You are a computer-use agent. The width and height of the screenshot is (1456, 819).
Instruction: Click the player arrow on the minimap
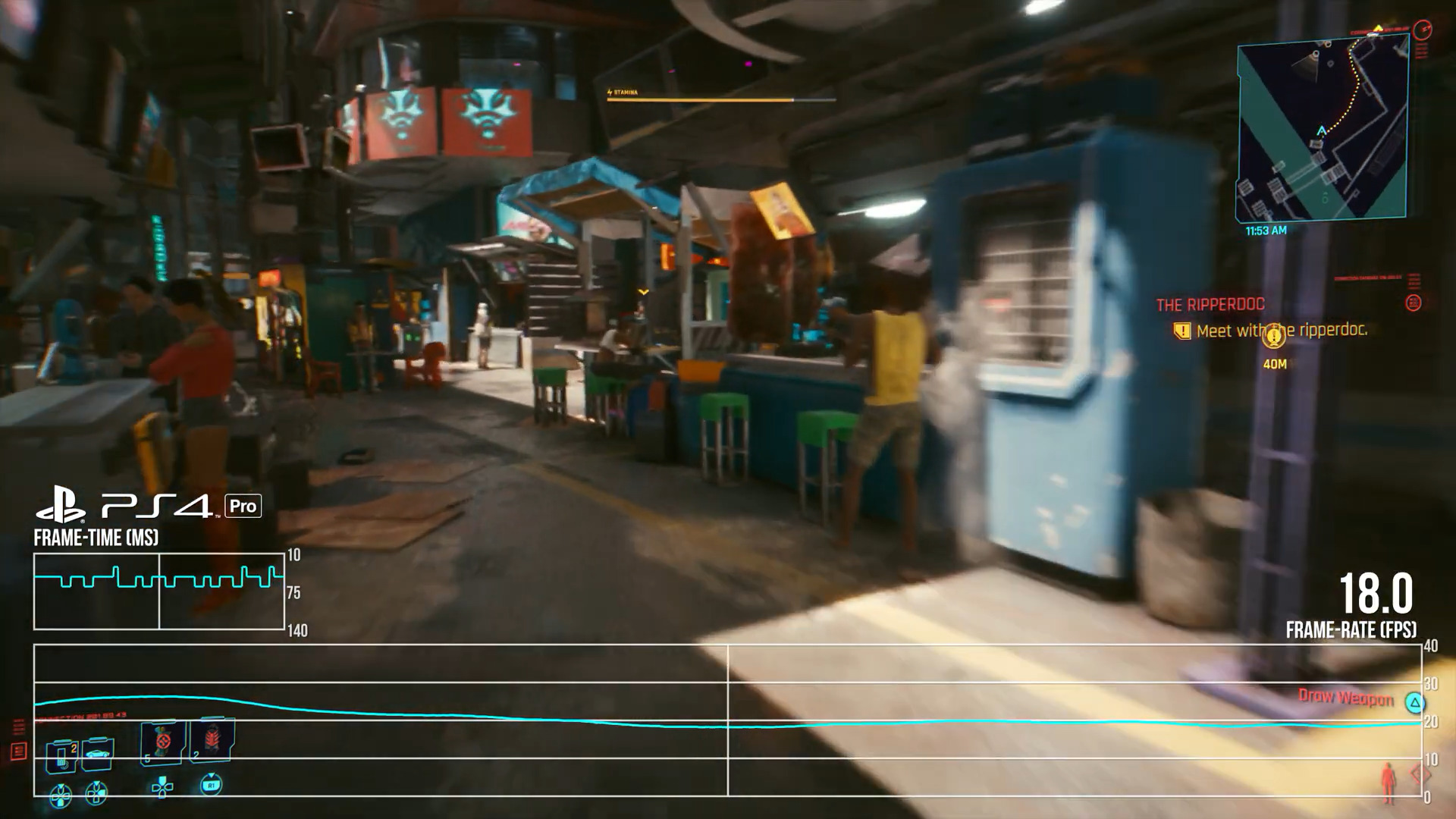pyautogui.click(x=1321, y=130)
